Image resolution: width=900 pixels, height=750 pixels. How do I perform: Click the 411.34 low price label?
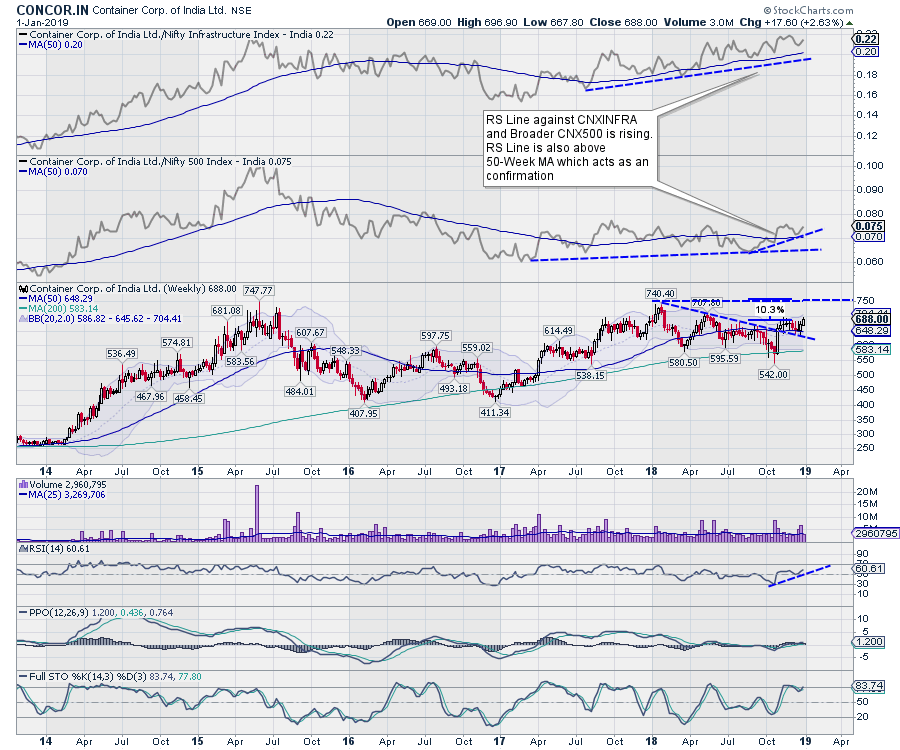pos(494,413)
